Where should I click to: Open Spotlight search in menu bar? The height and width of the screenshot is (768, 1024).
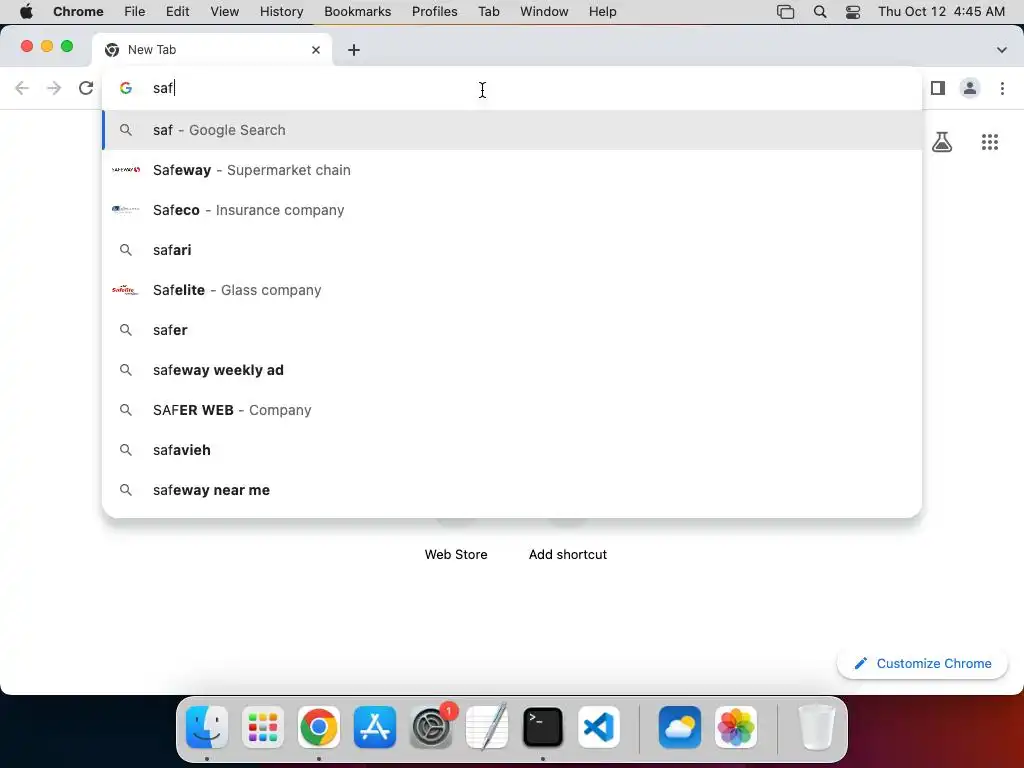click(820, 11)
